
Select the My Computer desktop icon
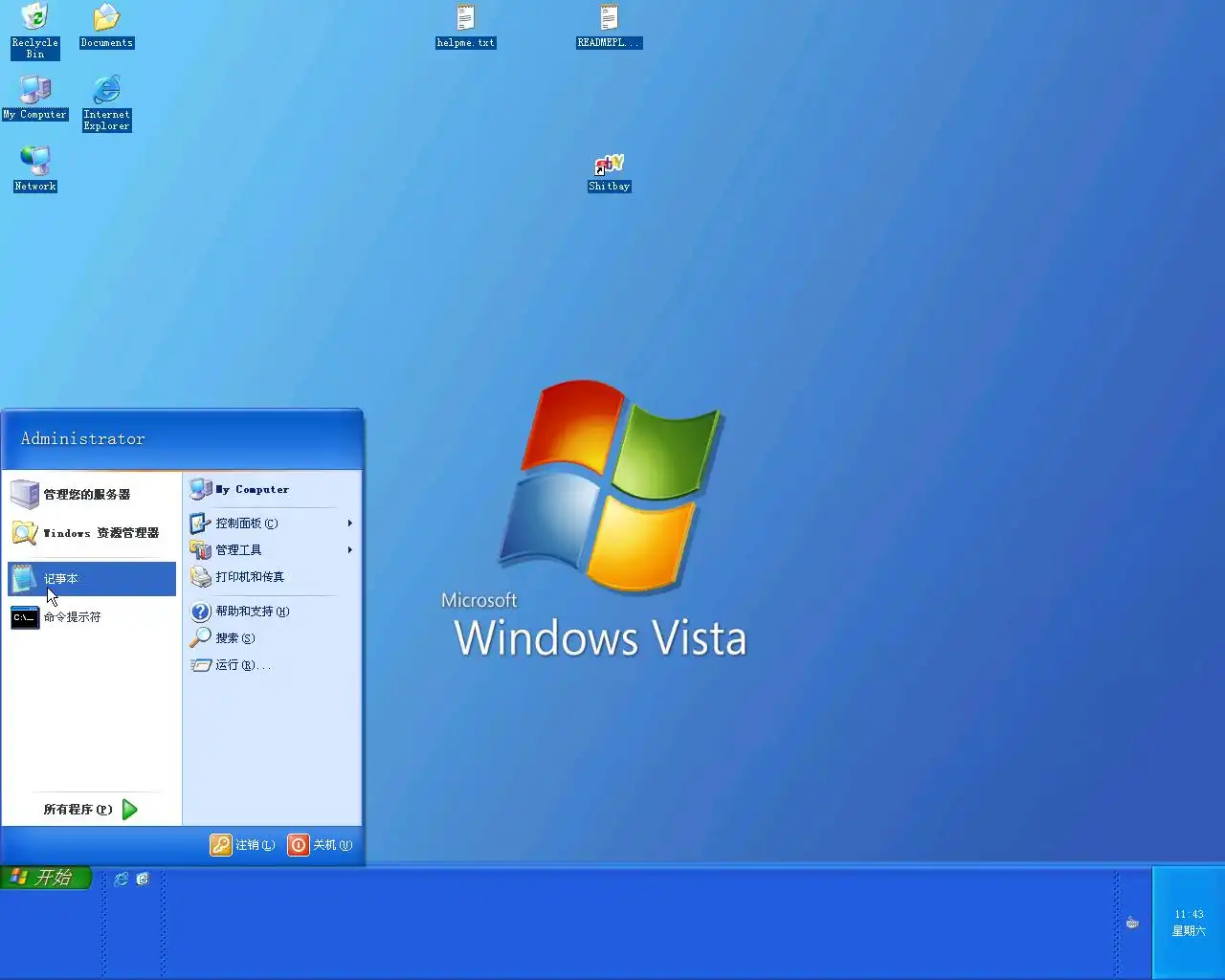click(x=35, y=97)
